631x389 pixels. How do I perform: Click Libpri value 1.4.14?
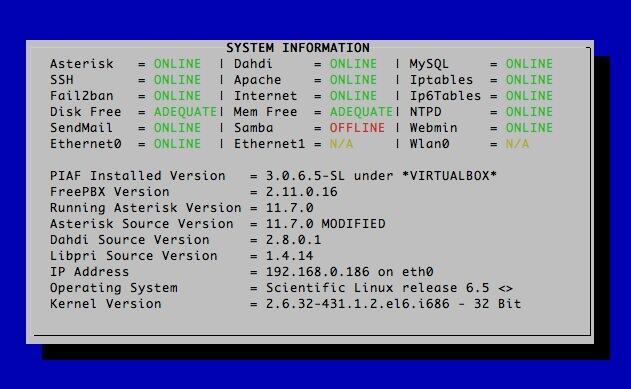[289, 256]
